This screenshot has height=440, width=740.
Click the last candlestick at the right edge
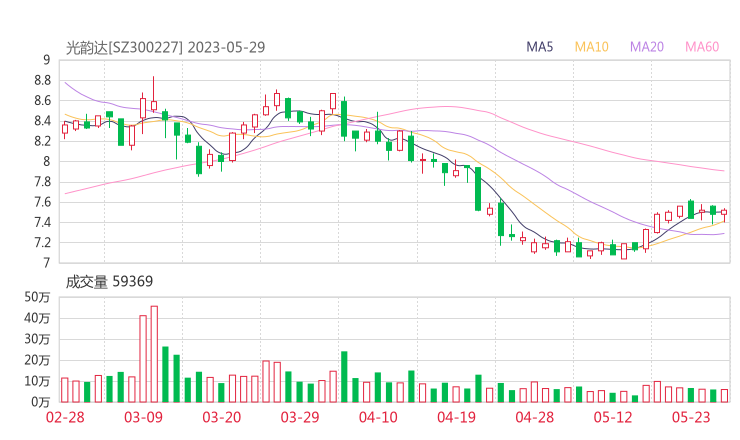tap(724, 215)
